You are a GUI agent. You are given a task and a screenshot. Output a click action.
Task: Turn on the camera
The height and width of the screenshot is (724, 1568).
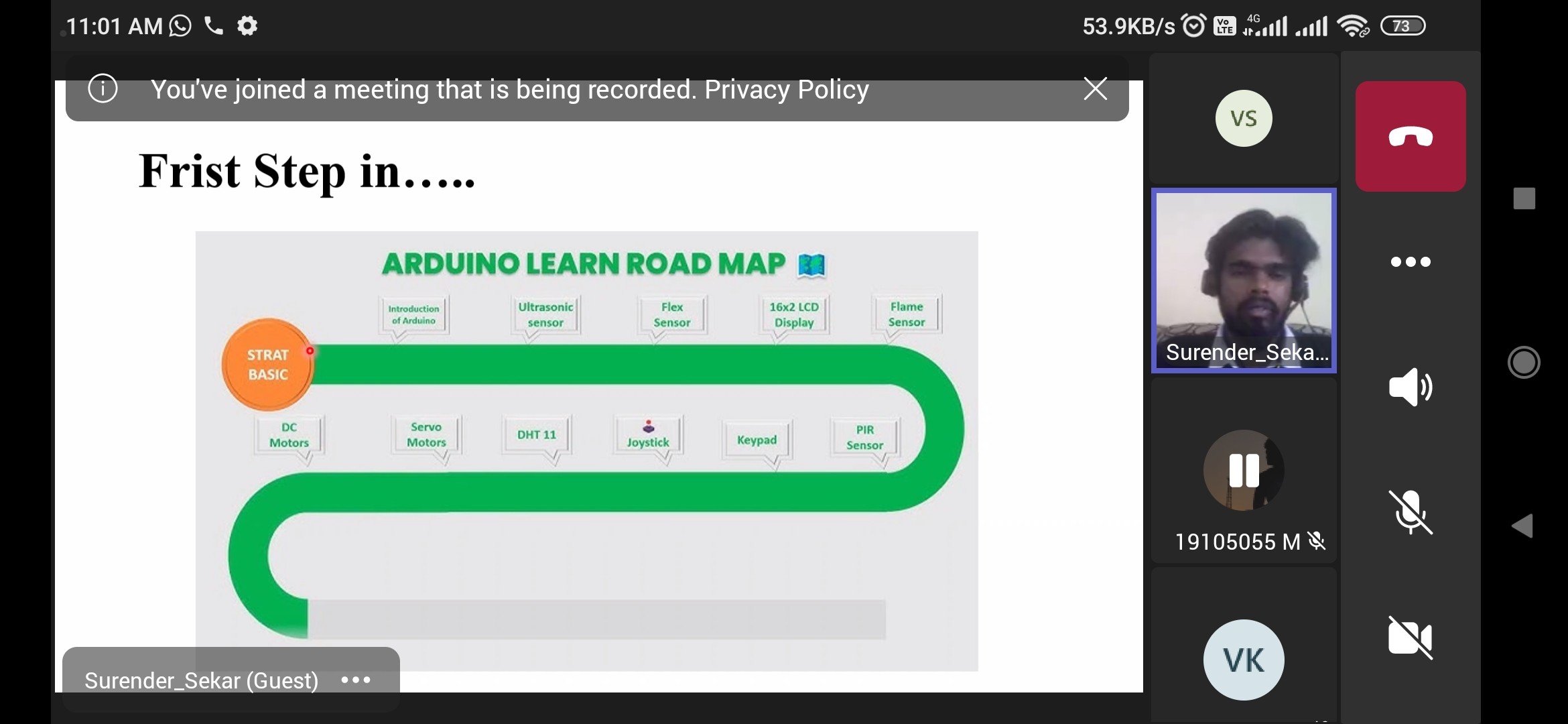[x=1410, y=638]
